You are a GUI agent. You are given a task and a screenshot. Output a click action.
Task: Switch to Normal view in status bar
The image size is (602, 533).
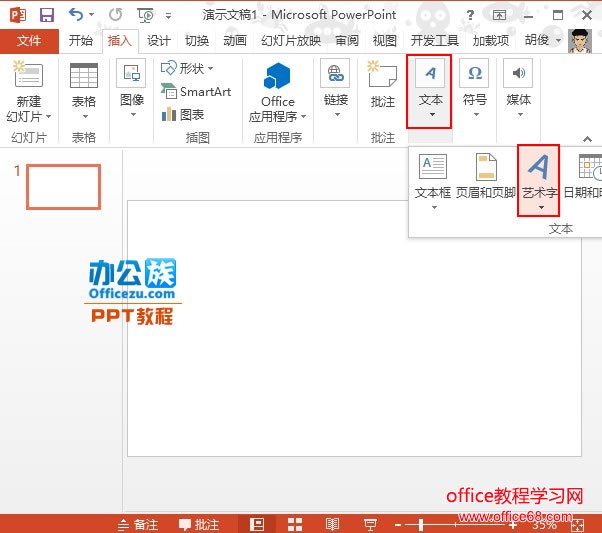coord(256,525)
